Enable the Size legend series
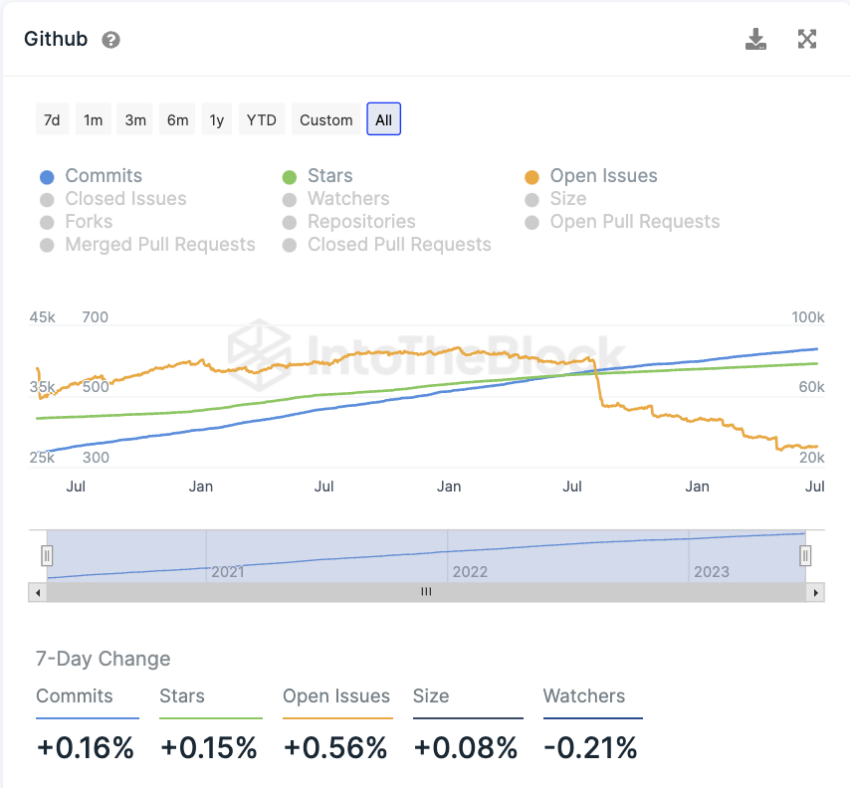 [x=556, y=199]
